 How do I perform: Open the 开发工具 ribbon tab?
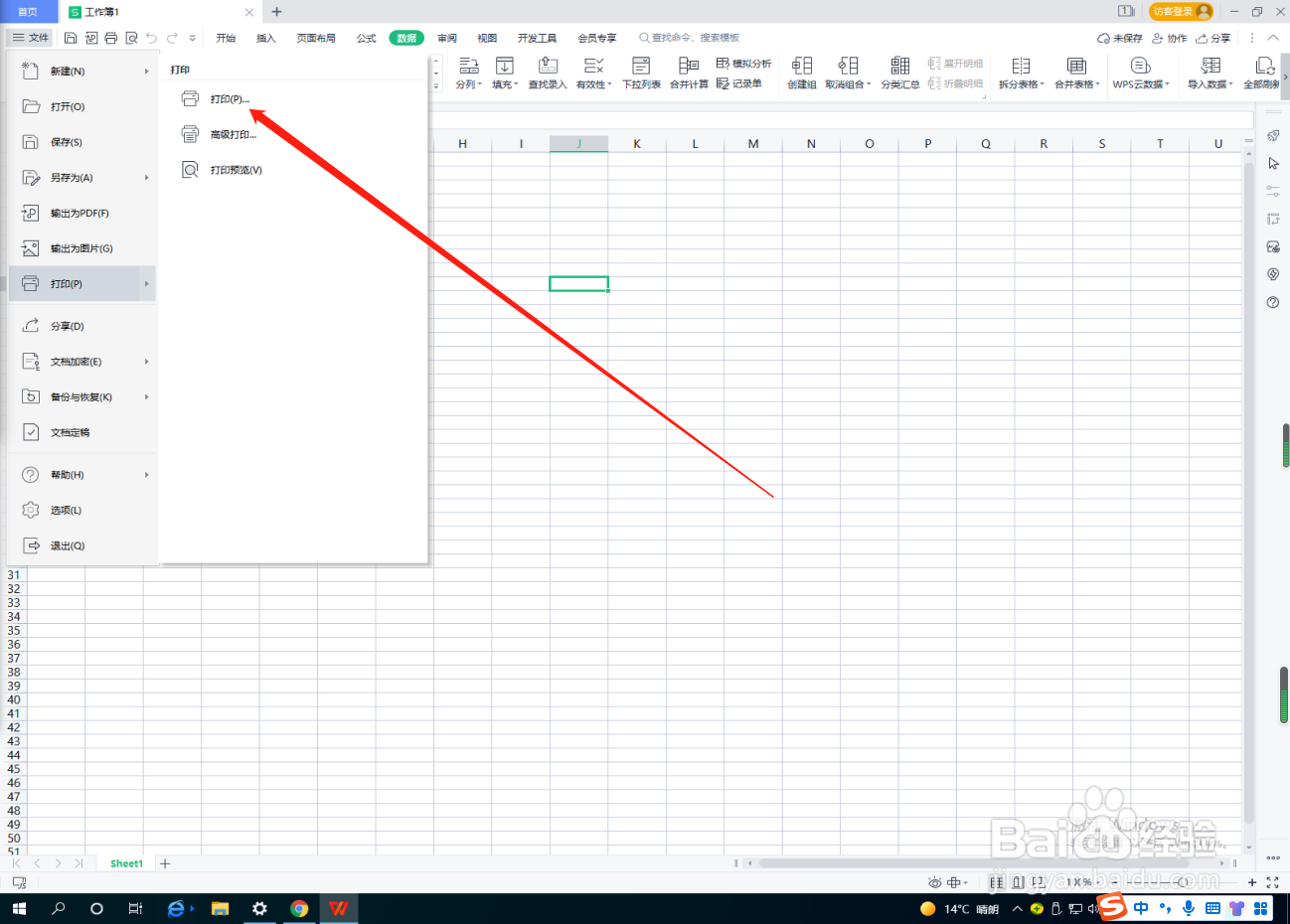coord(537,38)
